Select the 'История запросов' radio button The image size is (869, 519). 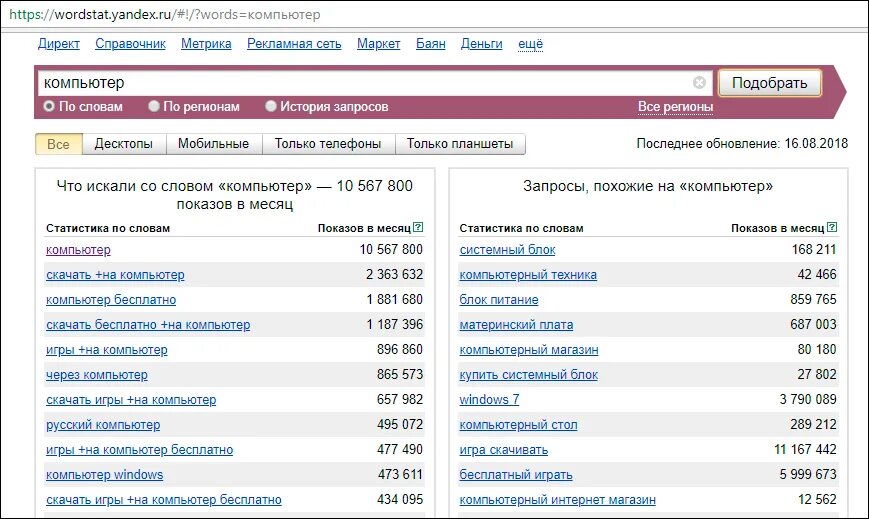(x=270, y=106)
